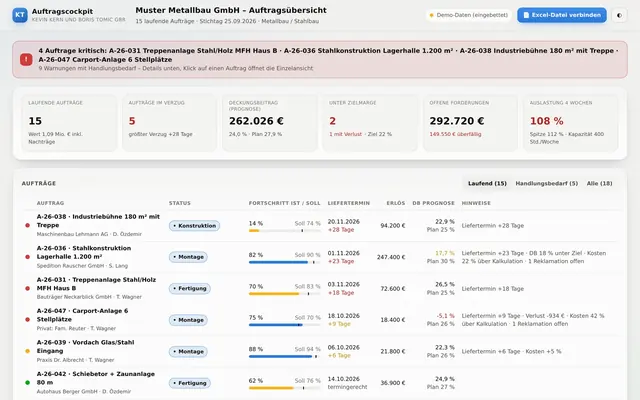
Task: Click the red alert exclamation icon
Action: point(26,60)
